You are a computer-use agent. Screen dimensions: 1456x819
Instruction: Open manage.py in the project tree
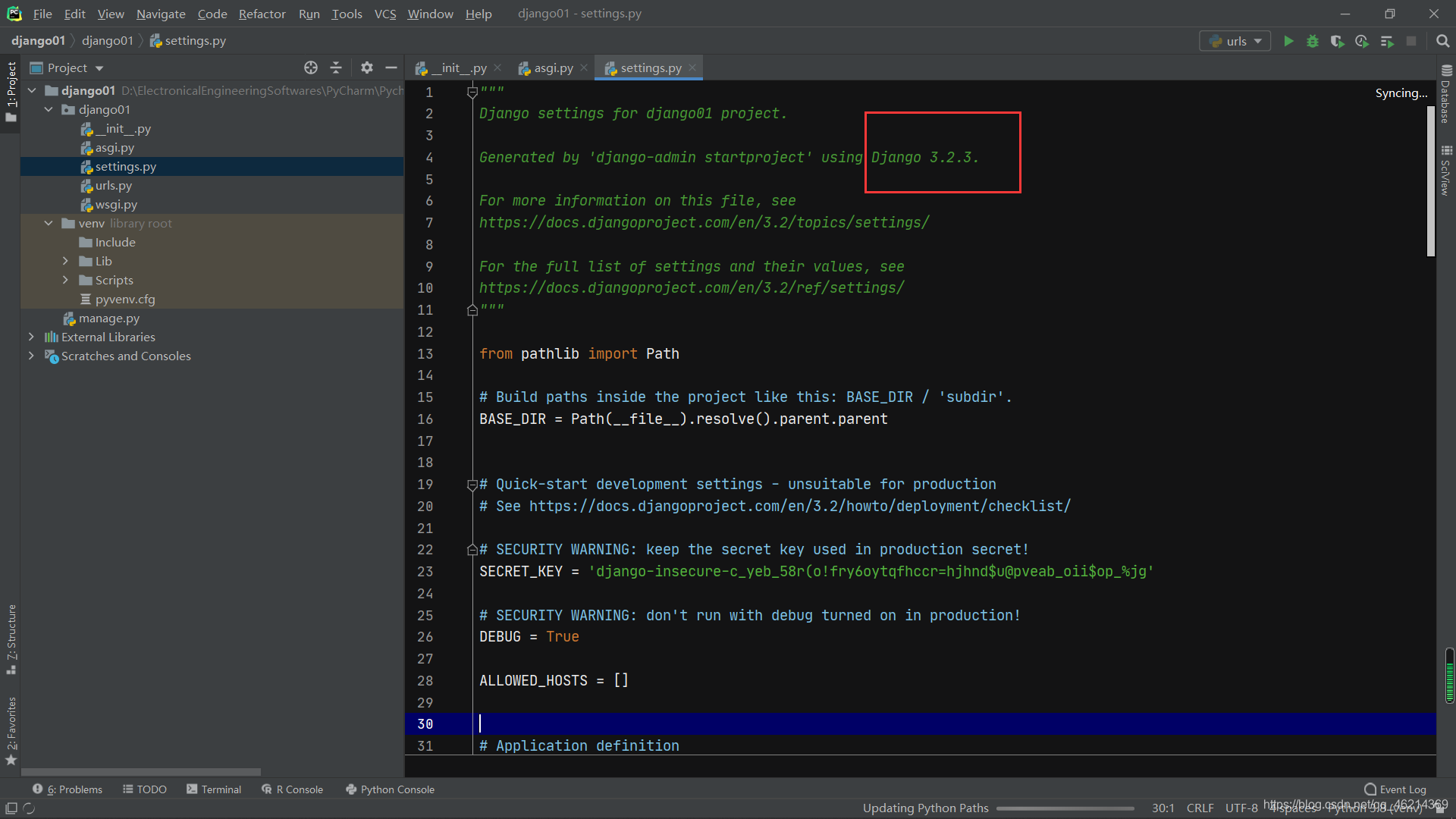tap(109, 318)
